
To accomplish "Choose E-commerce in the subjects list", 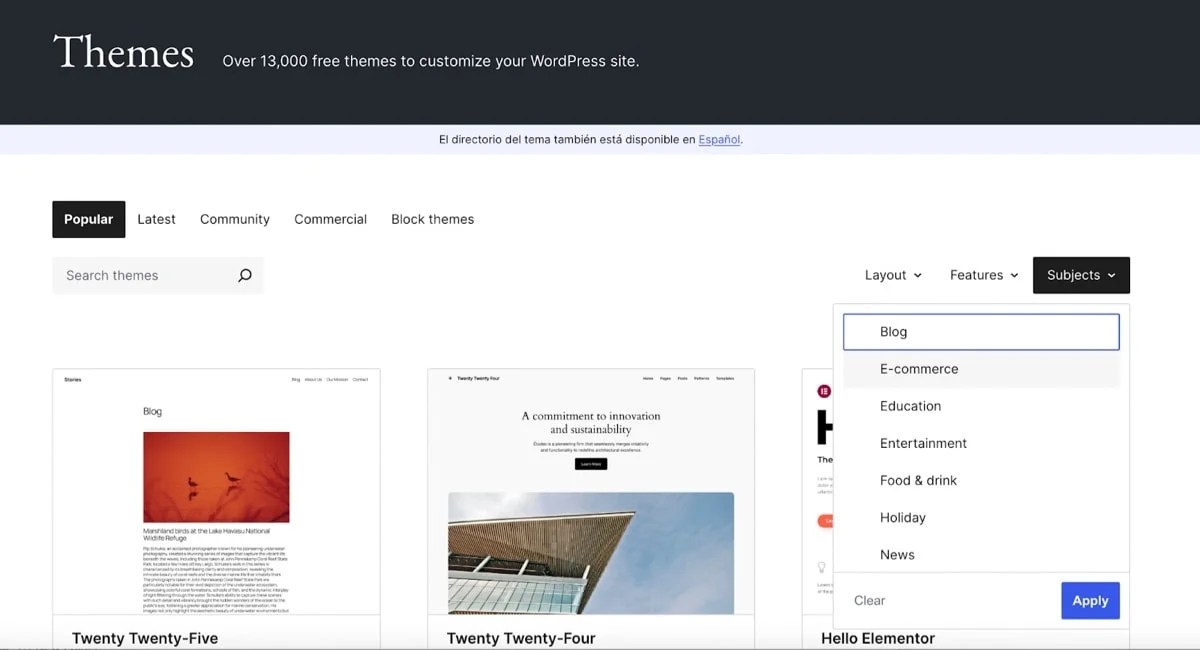I will (x=981, y=369).
